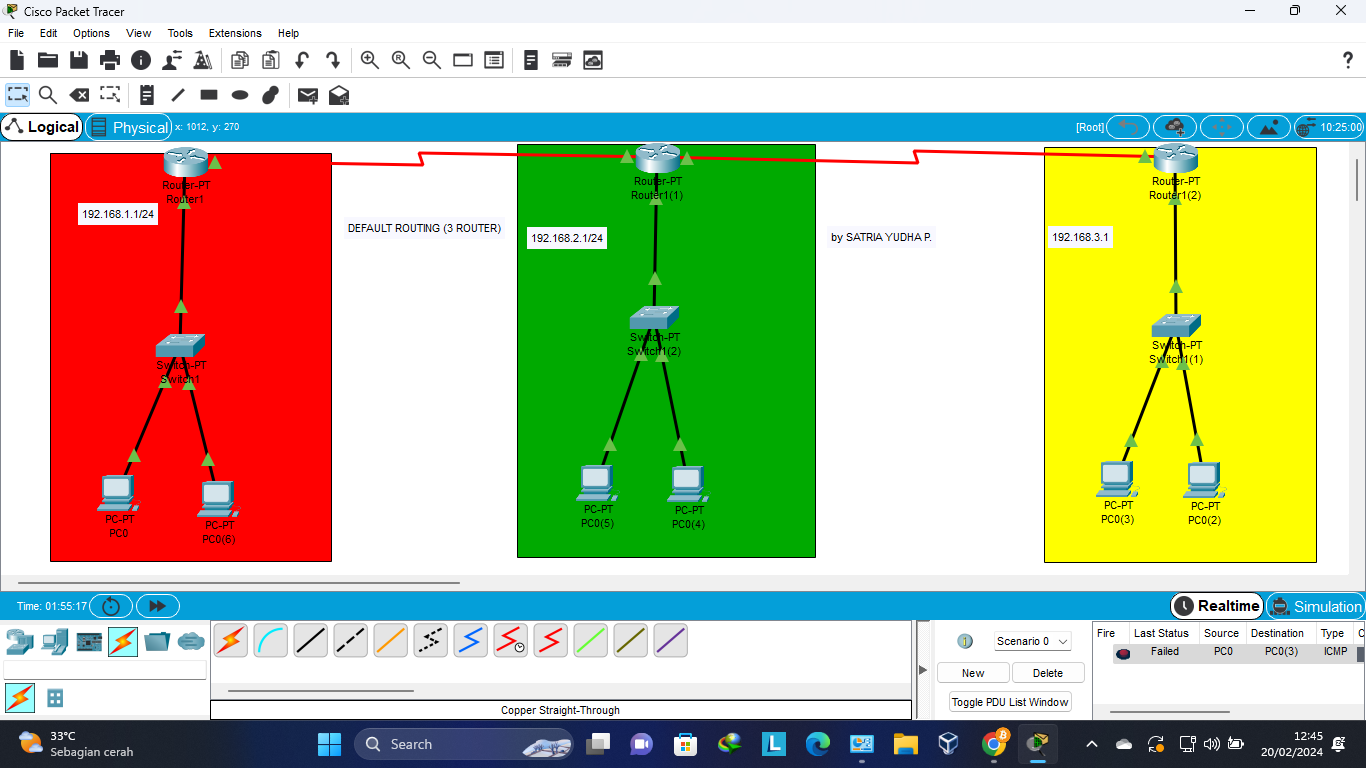Click the Windows Start button
Viewport: 1366px width, 768px height.
coord(329,744)
